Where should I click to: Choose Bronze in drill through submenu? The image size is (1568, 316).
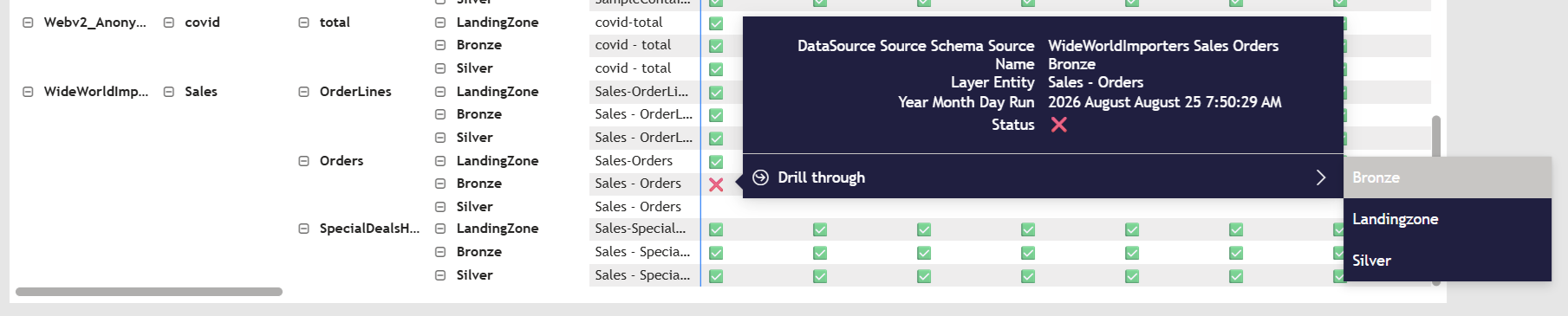[1448, 177]
